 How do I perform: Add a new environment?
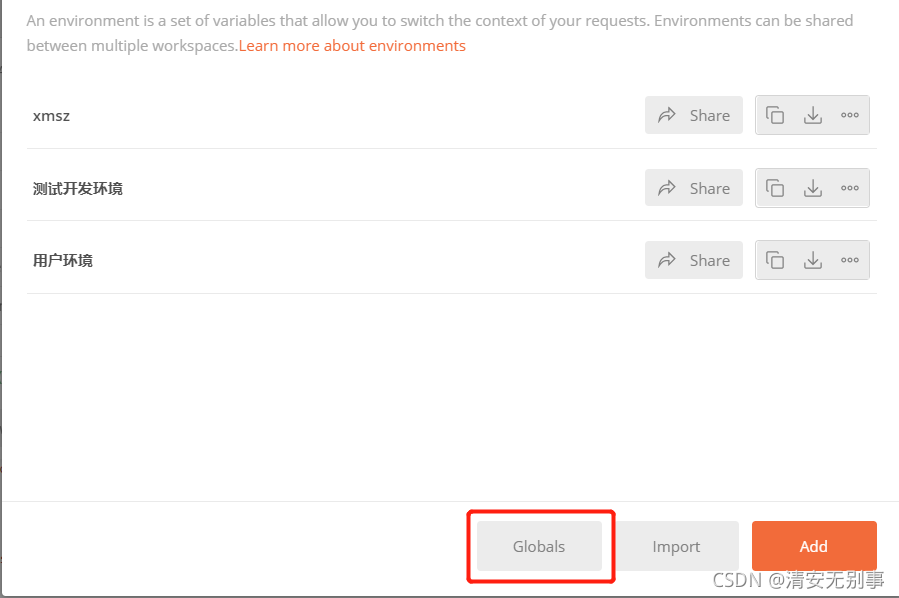814,546
